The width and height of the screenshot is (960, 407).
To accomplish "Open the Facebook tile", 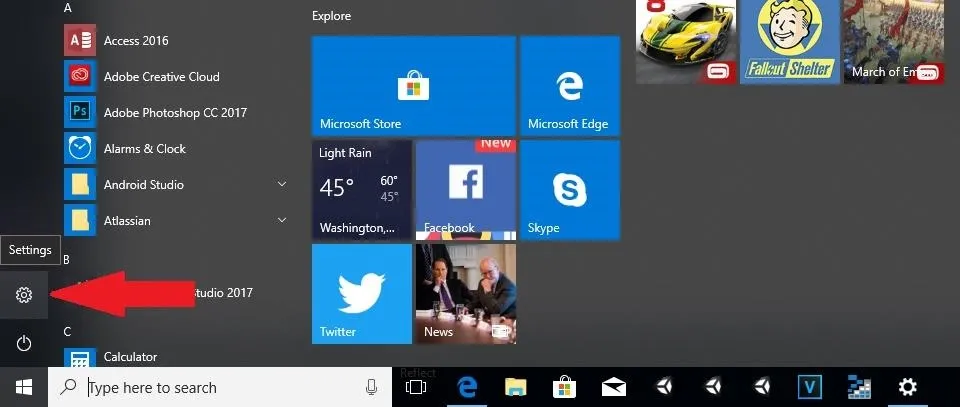I will click(466, 190).
